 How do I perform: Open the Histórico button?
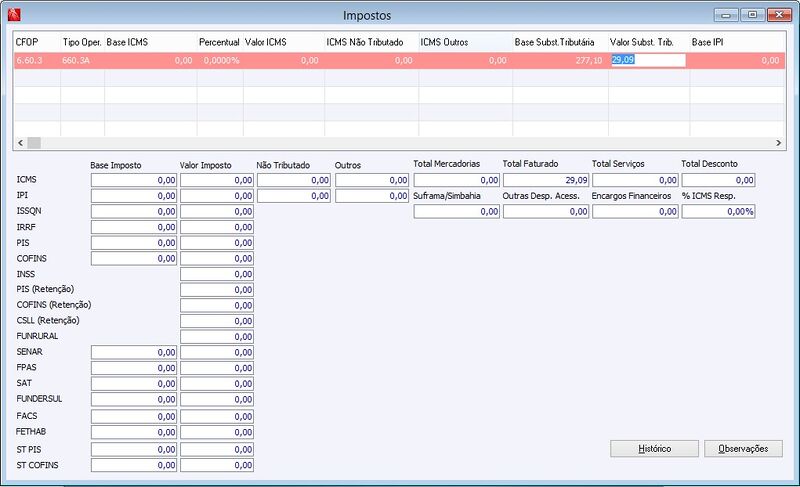pos(654,449)
